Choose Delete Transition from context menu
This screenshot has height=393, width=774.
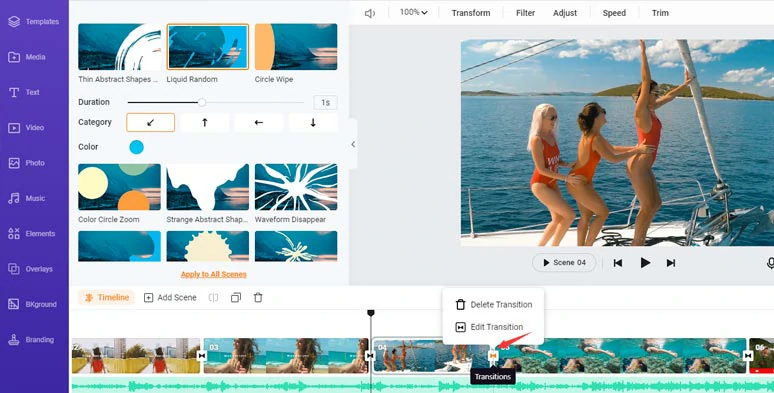(494, 305)
